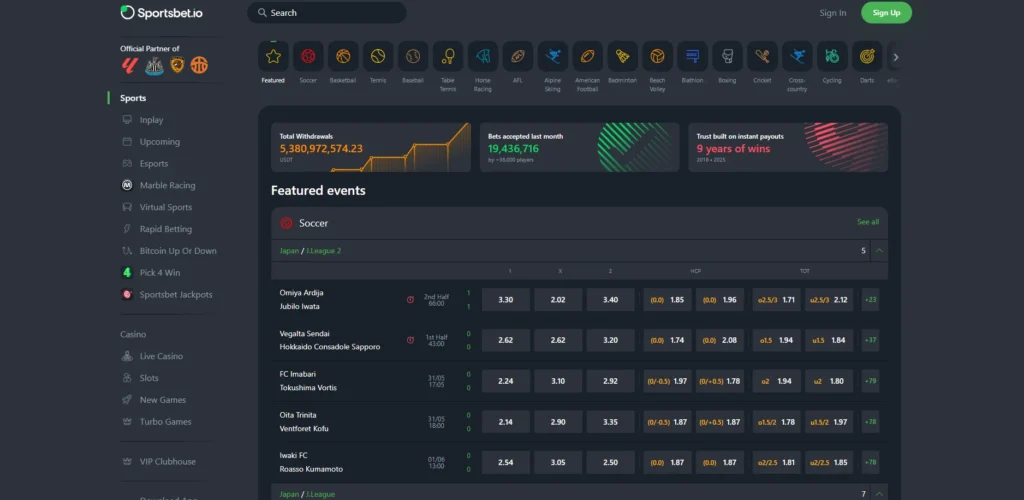Open the Horse Racing icon
Viewport: 1024px width, 500px height.
(483, 57)
